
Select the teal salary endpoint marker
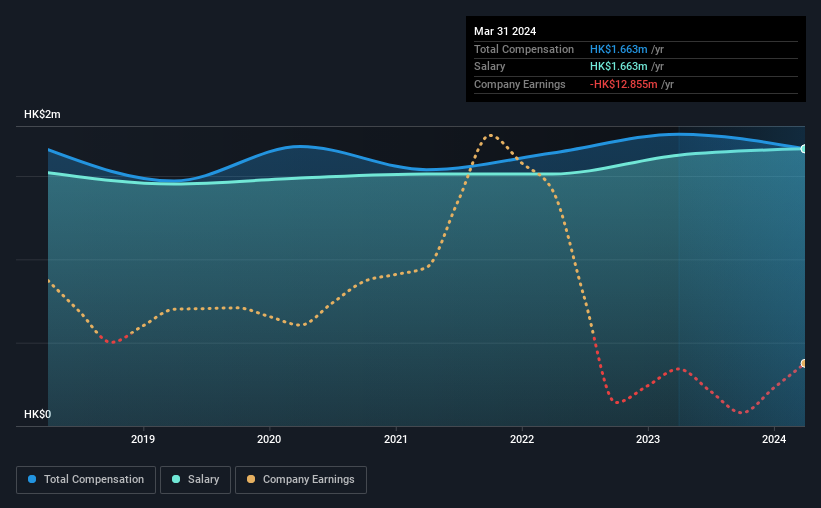point(803,149)
